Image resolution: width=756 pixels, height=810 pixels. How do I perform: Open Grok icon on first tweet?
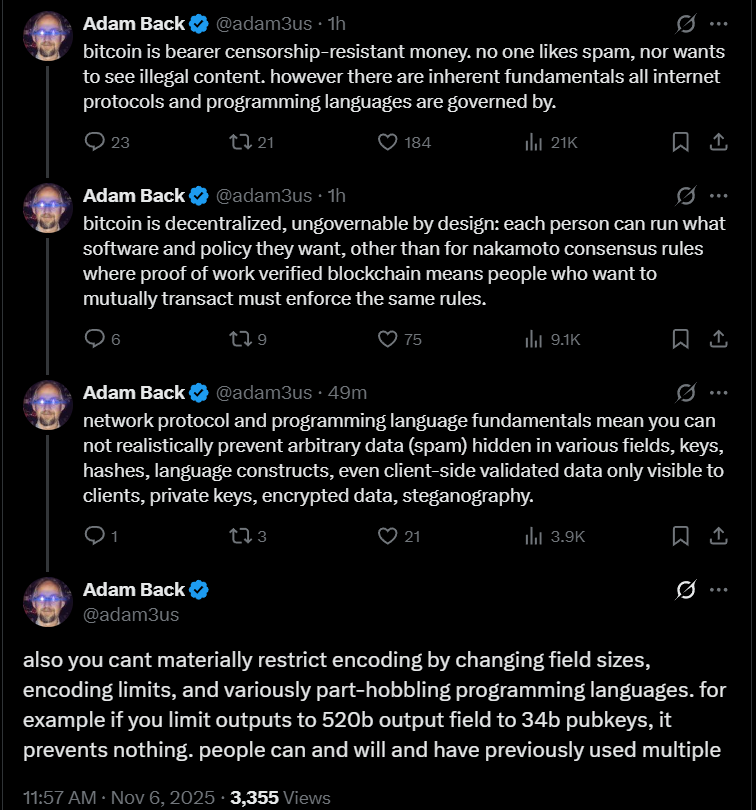coord(686,23)
